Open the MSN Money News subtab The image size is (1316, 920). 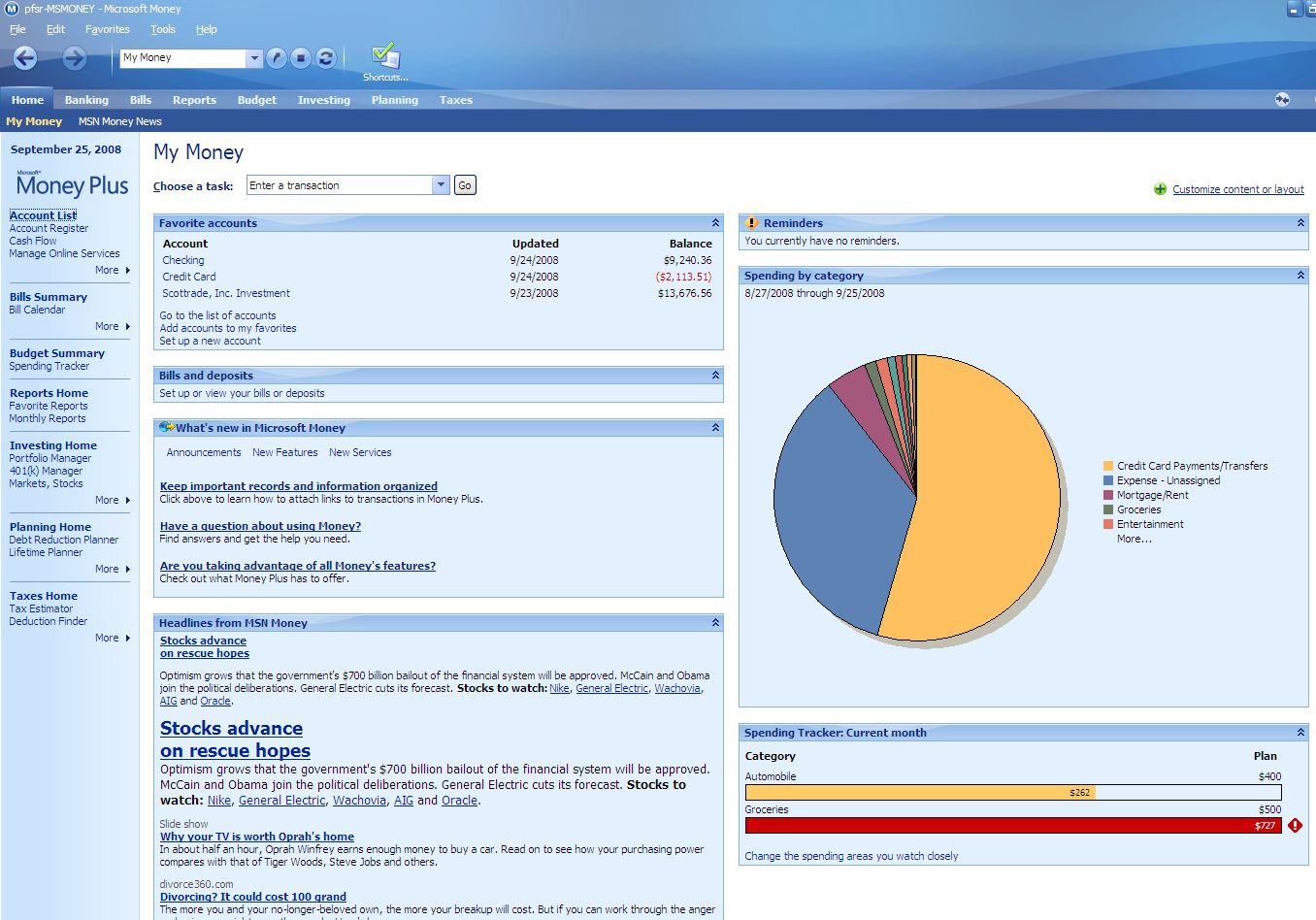click(120, 121)
